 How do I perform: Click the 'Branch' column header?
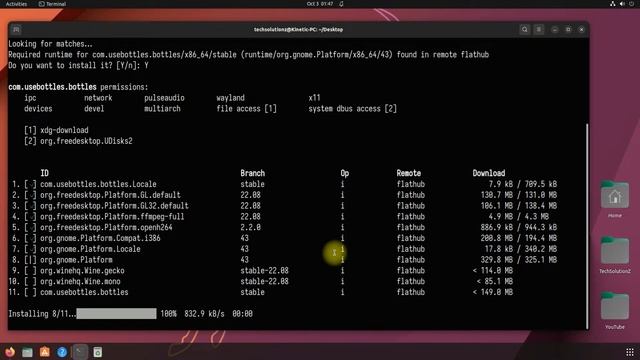[252, 173]
